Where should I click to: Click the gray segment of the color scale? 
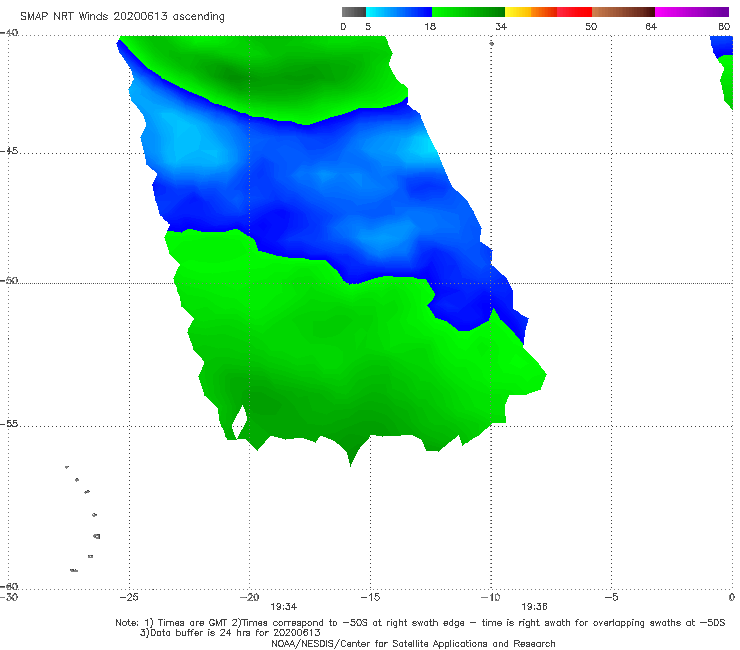[x=354, y=12]
